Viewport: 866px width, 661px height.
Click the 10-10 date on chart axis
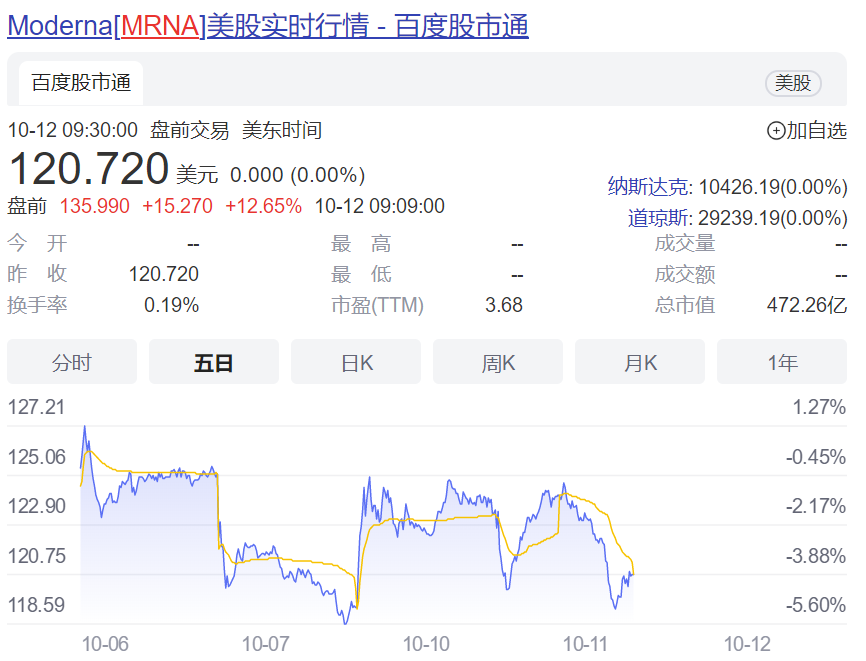pyautogui.click(x=427, y=643)
